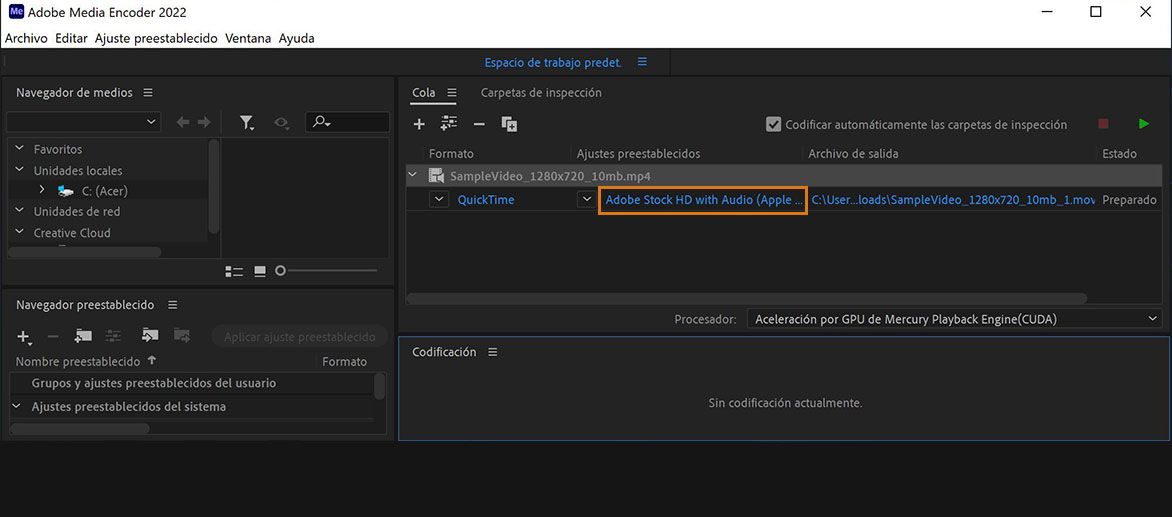The height and width of the screenshot is (517, 1172).
Task: Stop the queue with the red square
Action: point(1103,124)
